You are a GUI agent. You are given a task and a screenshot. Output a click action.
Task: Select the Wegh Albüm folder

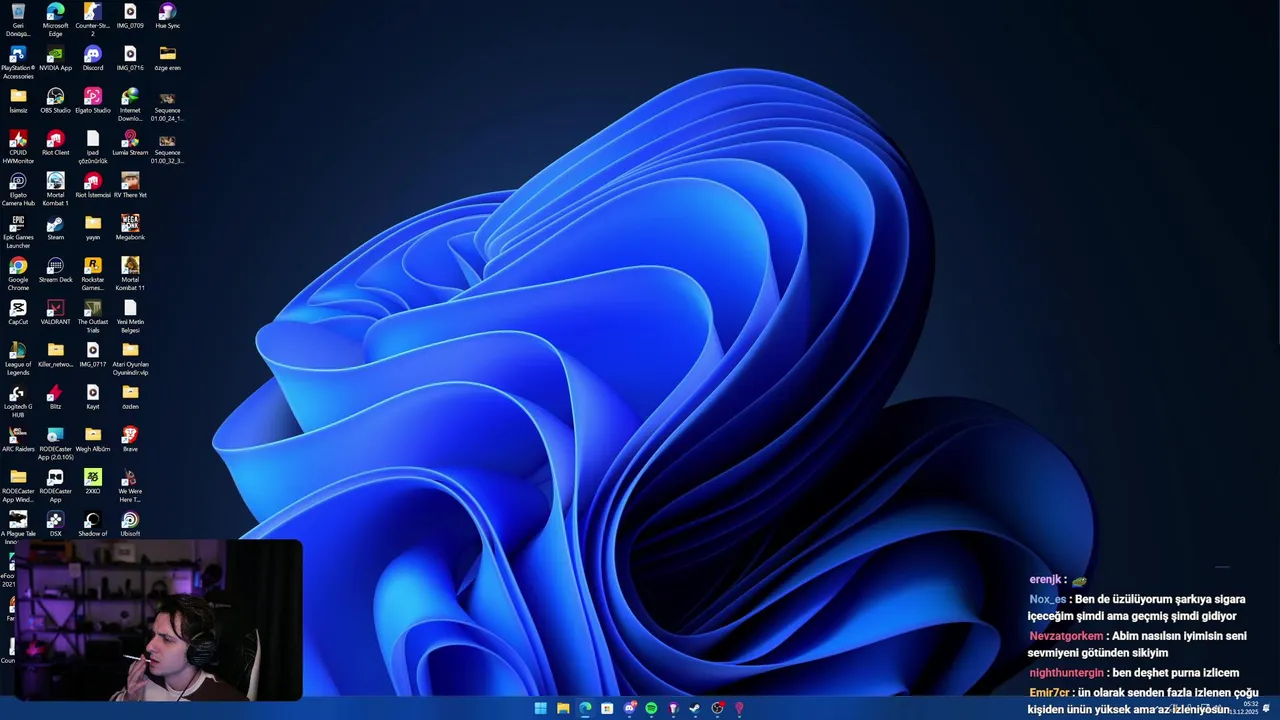point(92,439)
